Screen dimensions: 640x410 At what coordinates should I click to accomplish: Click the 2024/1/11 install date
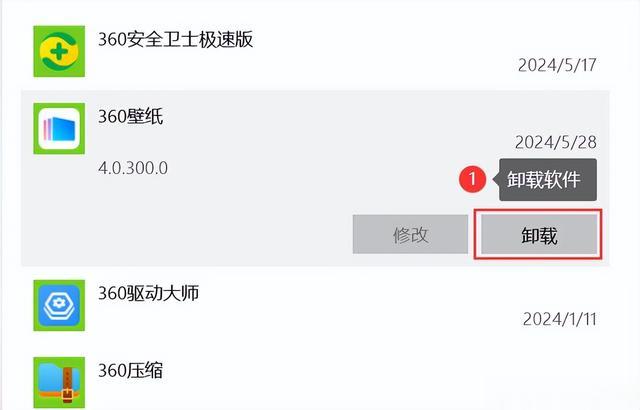pos(560,319)
